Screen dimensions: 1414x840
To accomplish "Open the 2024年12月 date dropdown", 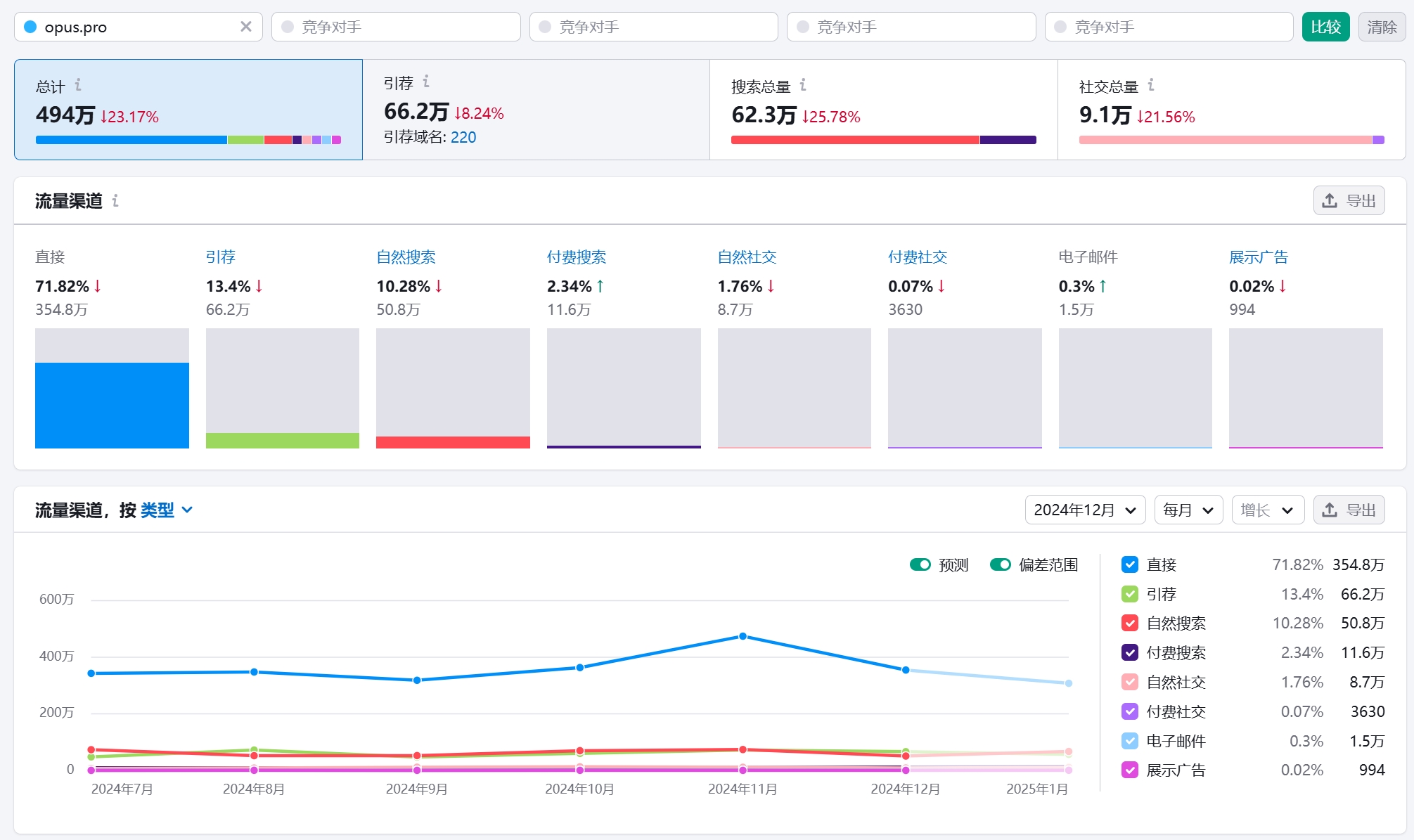I will (x=1084, y=510).
